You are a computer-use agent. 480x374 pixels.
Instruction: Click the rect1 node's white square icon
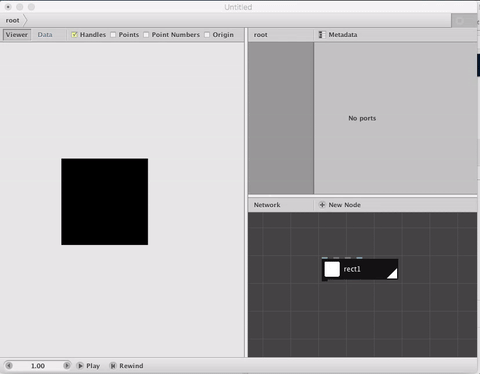(x=332, y=269)
